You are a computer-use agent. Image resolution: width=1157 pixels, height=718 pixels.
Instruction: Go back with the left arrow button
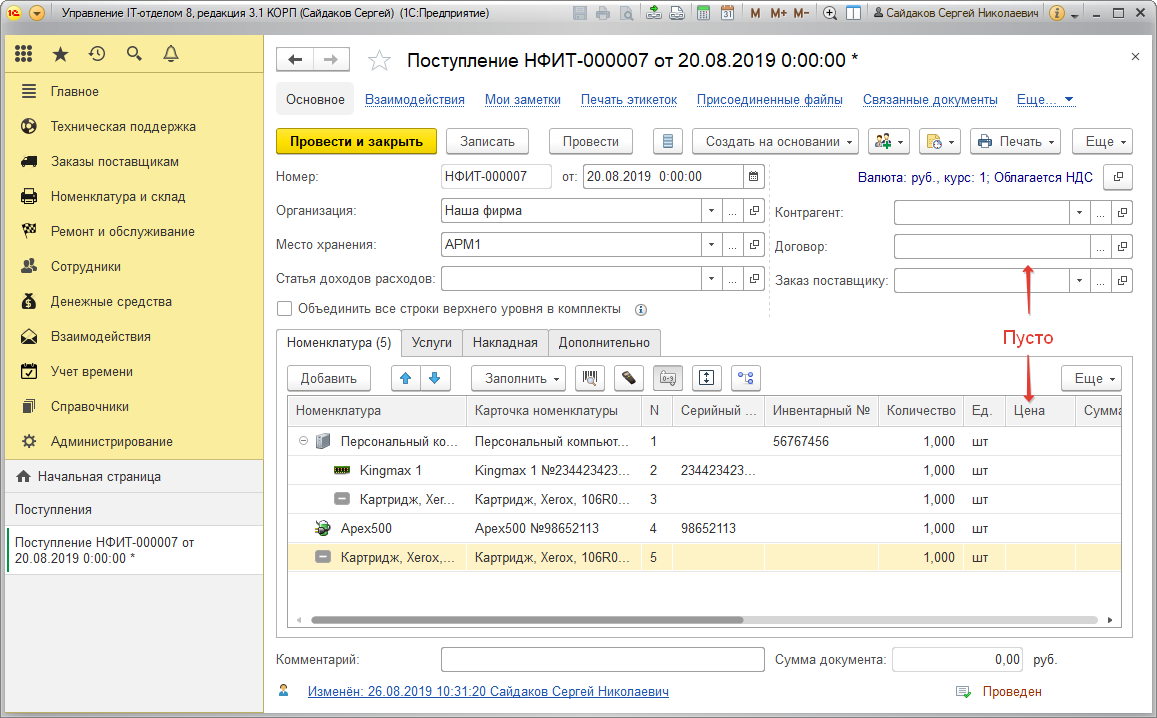(295, 60)
